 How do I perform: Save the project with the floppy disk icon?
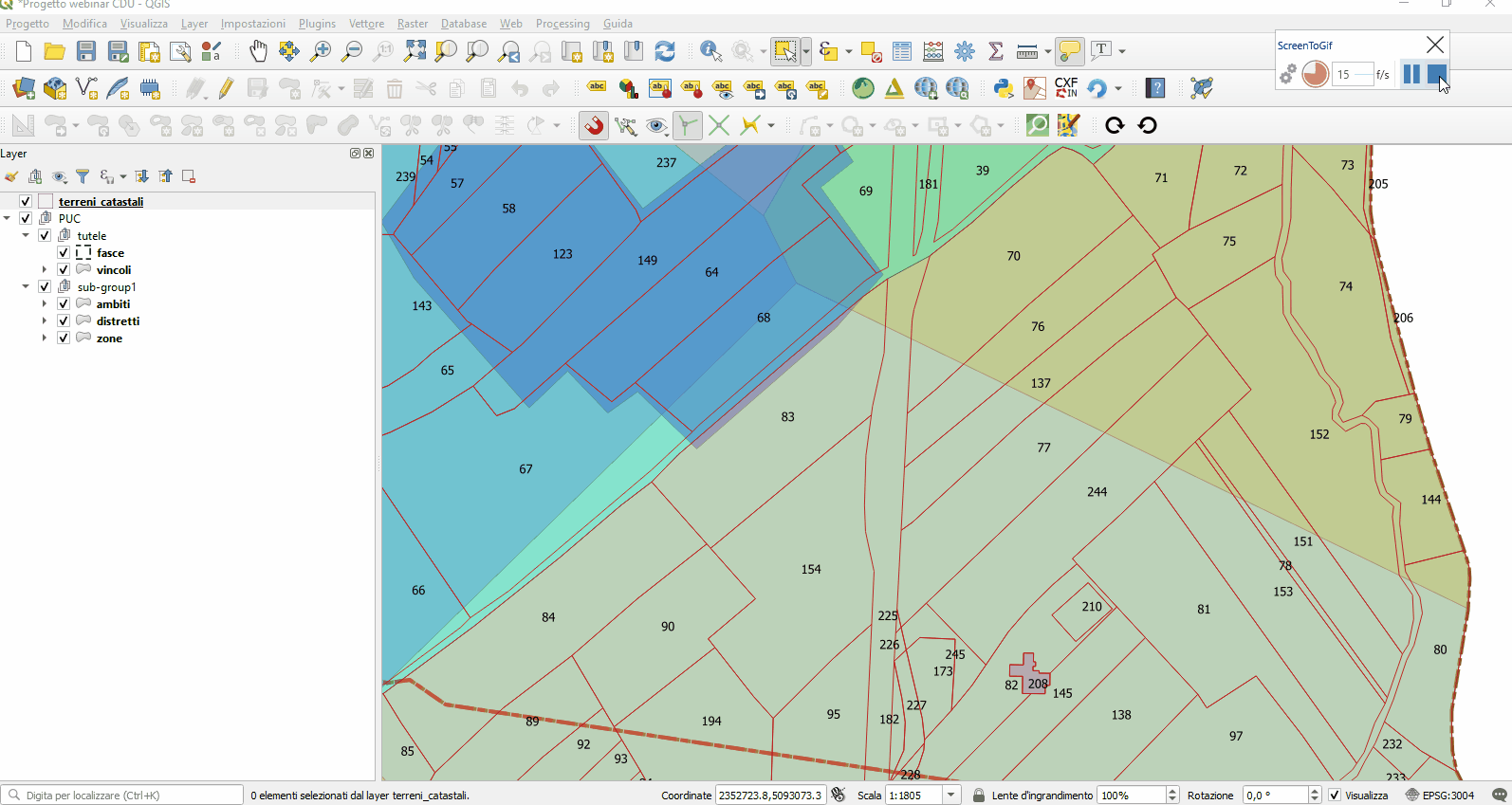point(86,51)
